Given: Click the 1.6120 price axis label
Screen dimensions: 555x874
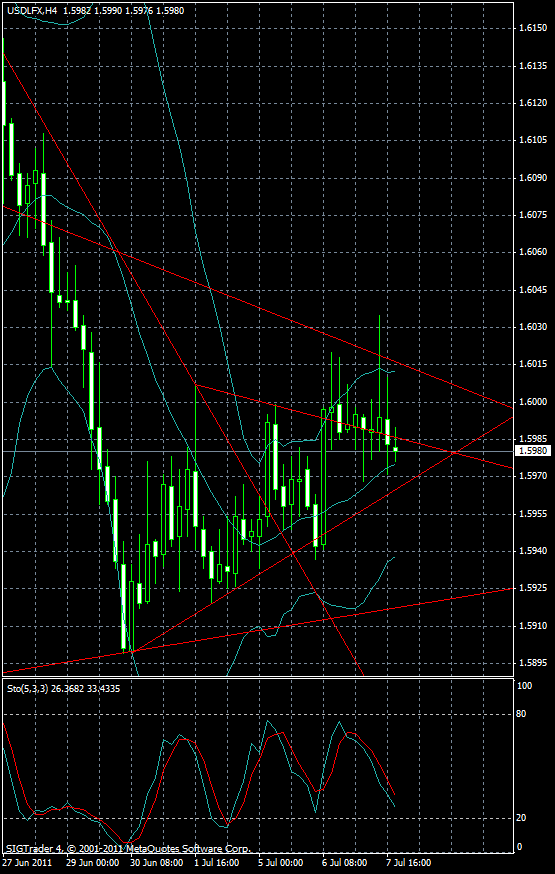Looking at the screenshot, I should (531, 103).
